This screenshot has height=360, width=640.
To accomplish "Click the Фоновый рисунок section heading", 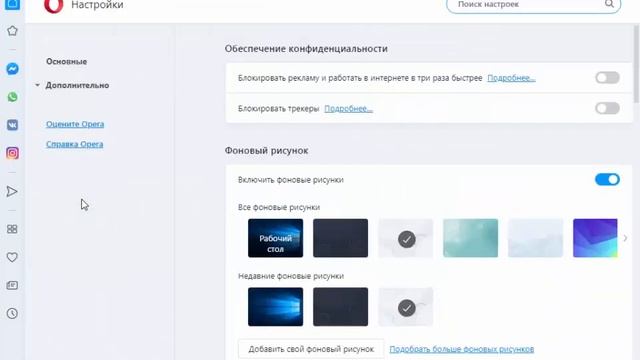I will [267, 151].
